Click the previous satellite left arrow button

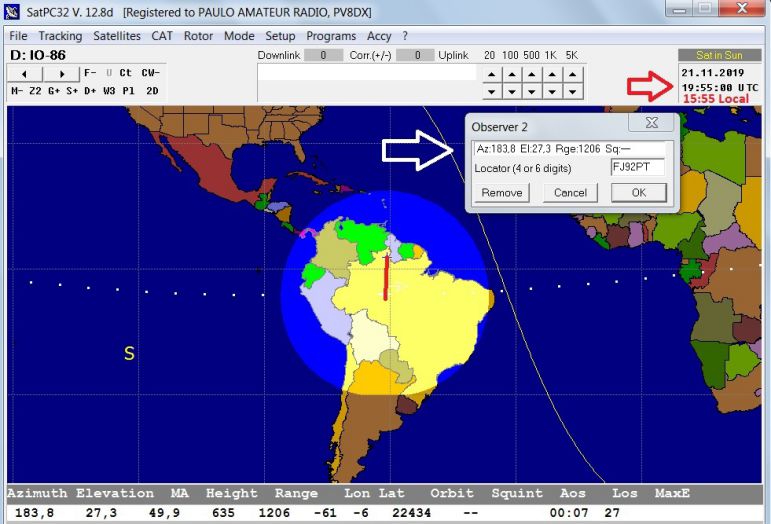click(x=25, y=73)
